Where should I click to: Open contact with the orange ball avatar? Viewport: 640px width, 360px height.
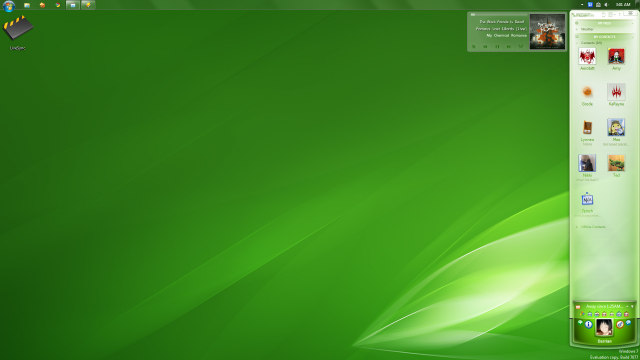click(587, 92)
